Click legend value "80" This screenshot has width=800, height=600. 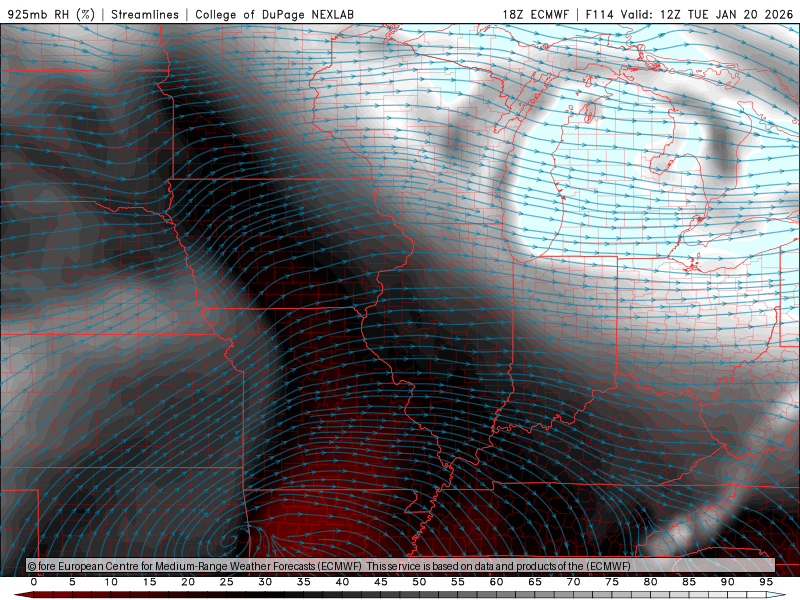[x=651, y=582]
